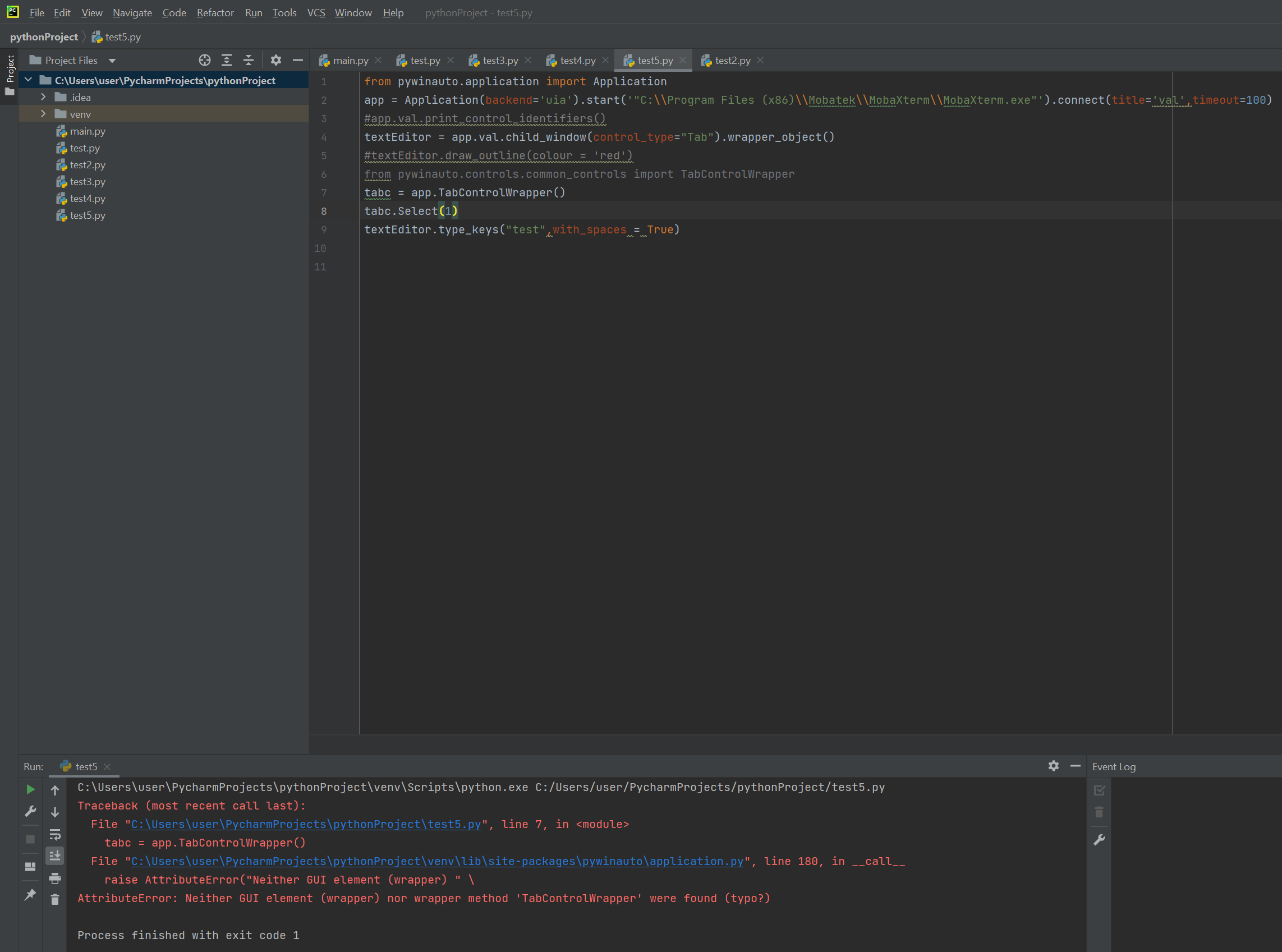1282x952 pixels.
Task: Pin the Run tool window
Action: tap(30, 894)
